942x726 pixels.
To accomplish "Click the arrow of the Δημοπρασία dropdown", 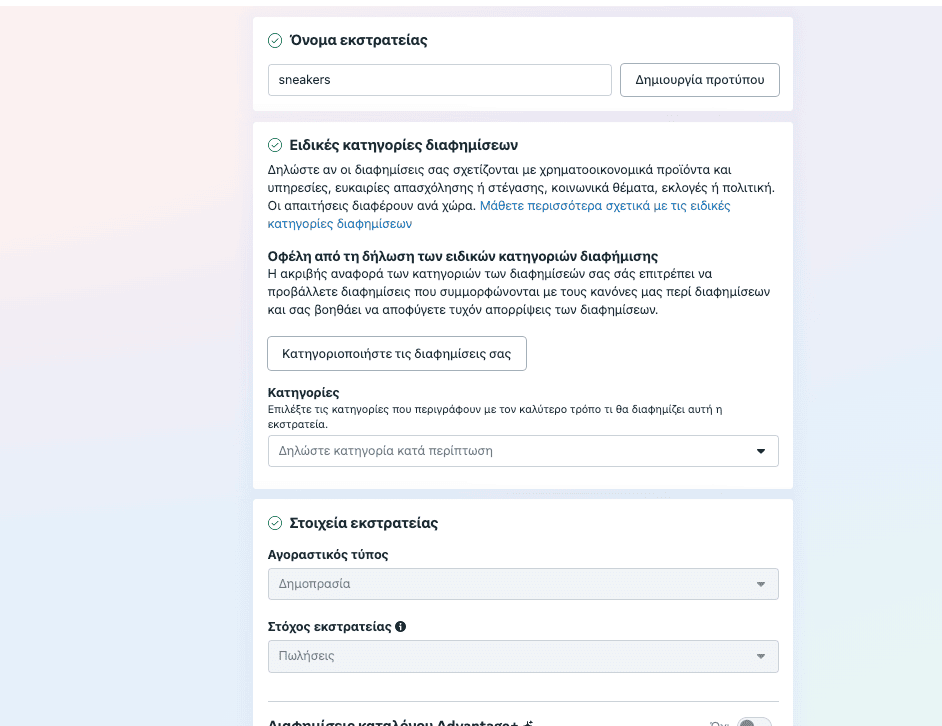I will tap(761, 584).
